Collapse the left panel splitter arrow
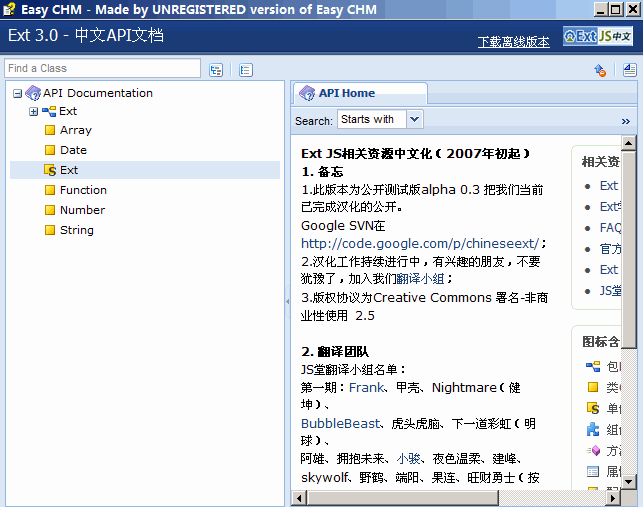 click(x=287, y=301)
